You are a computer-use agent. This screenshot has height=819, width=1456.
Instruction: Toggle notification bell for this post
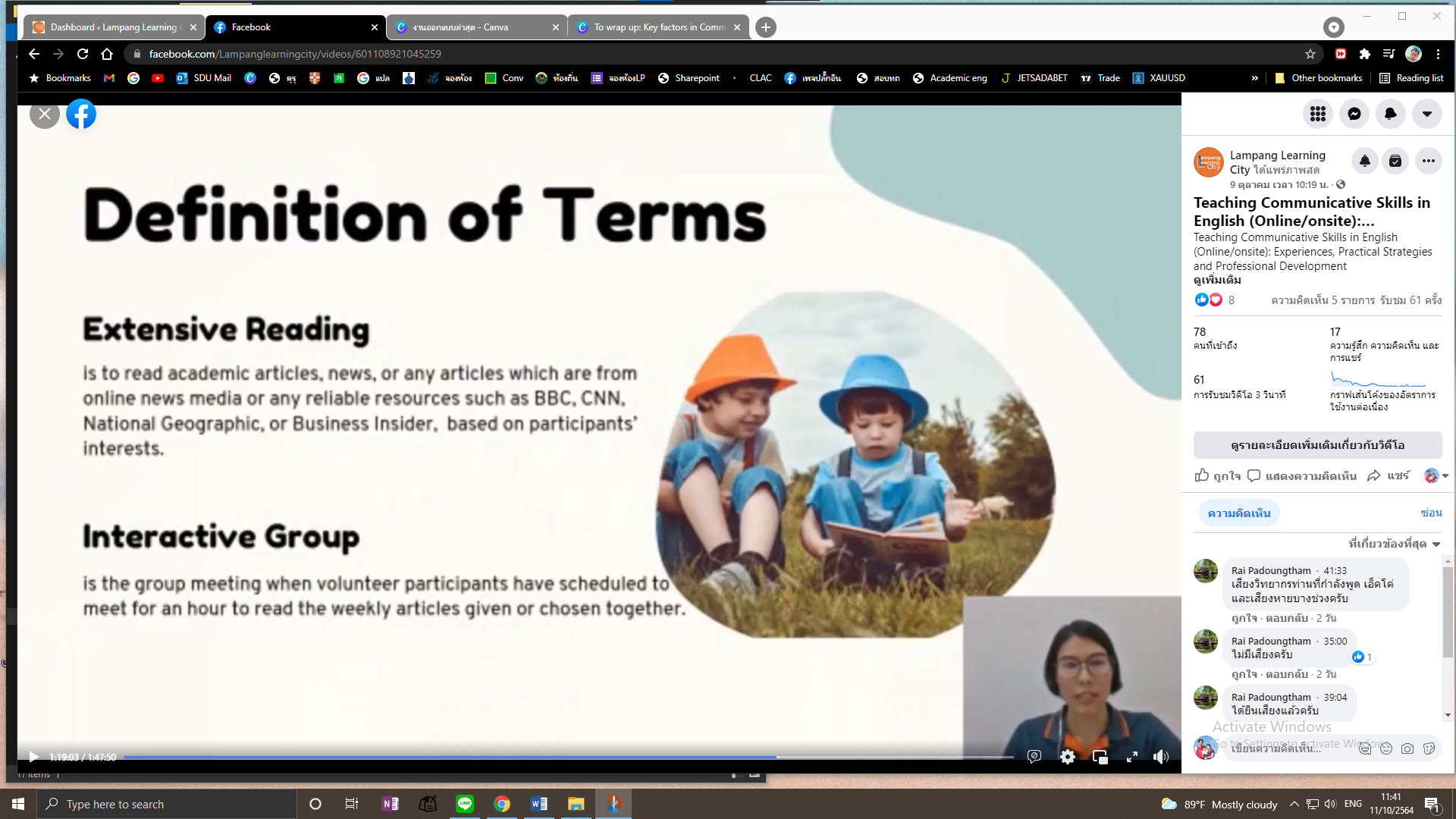[1364, 161]
